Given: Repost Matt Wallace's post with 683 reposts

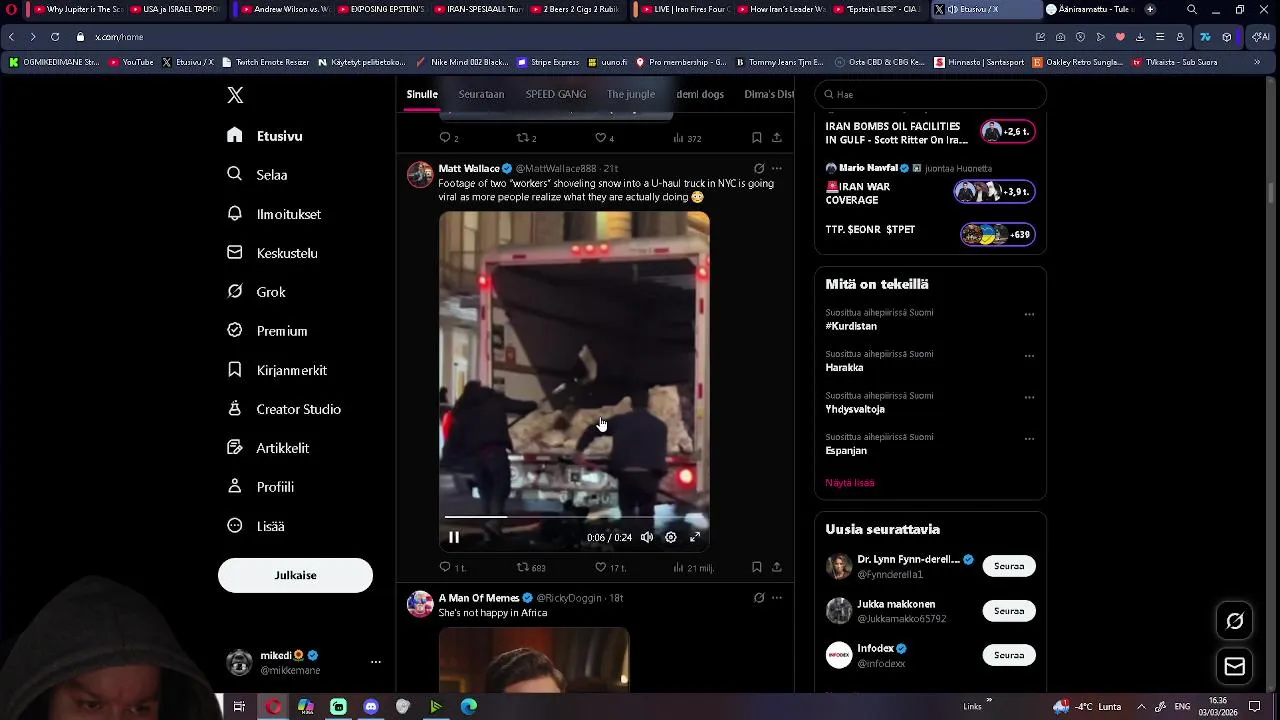Looking at the screenshot, I should tap(530, 567).
